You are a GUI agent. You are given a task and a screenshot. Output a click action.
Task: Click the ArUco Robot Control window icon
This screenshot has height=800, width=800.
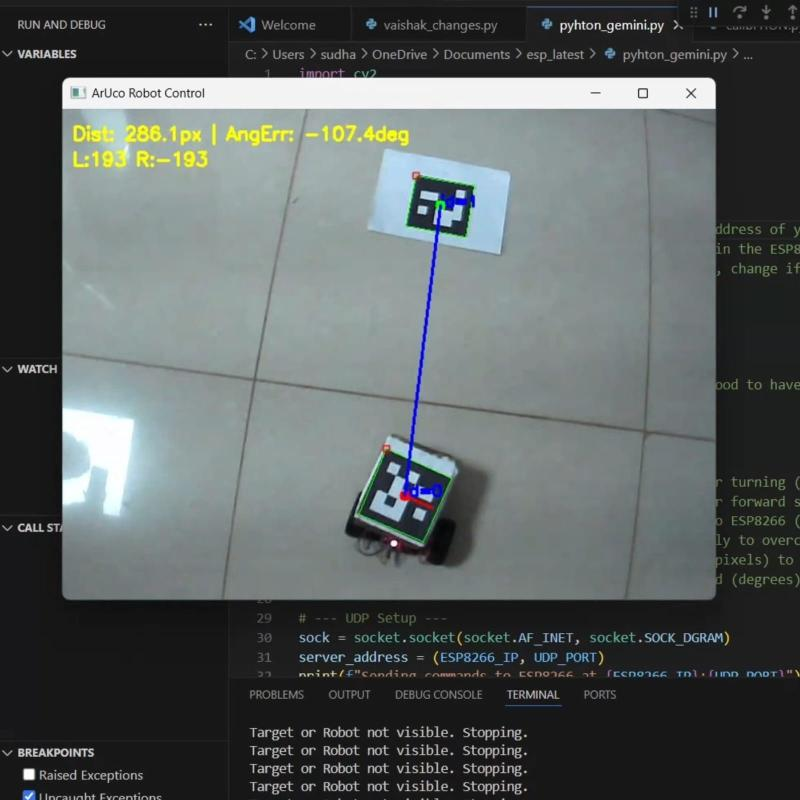click(x=78, y=93)
